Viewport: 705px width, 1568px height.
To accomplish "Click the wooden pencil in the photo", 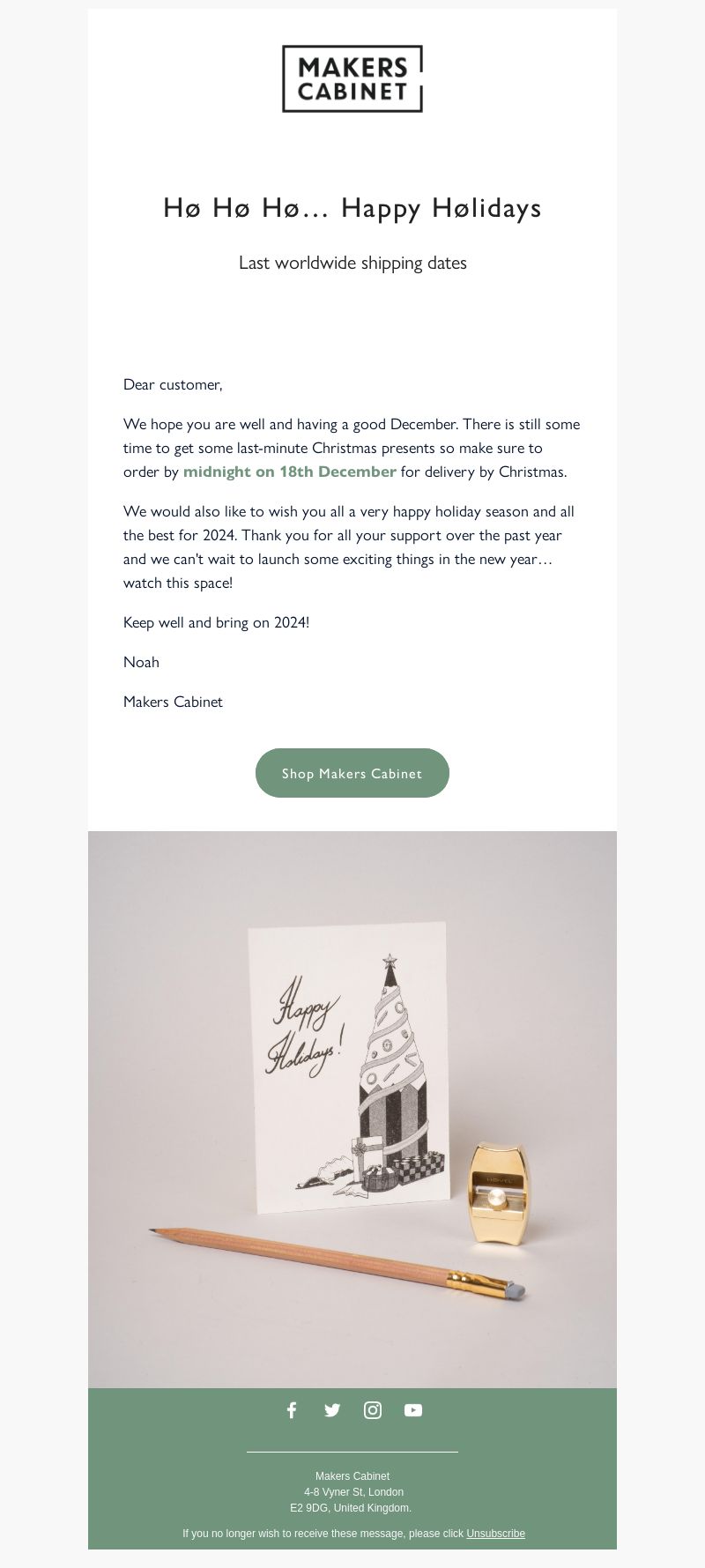I will pos(338,1261).
